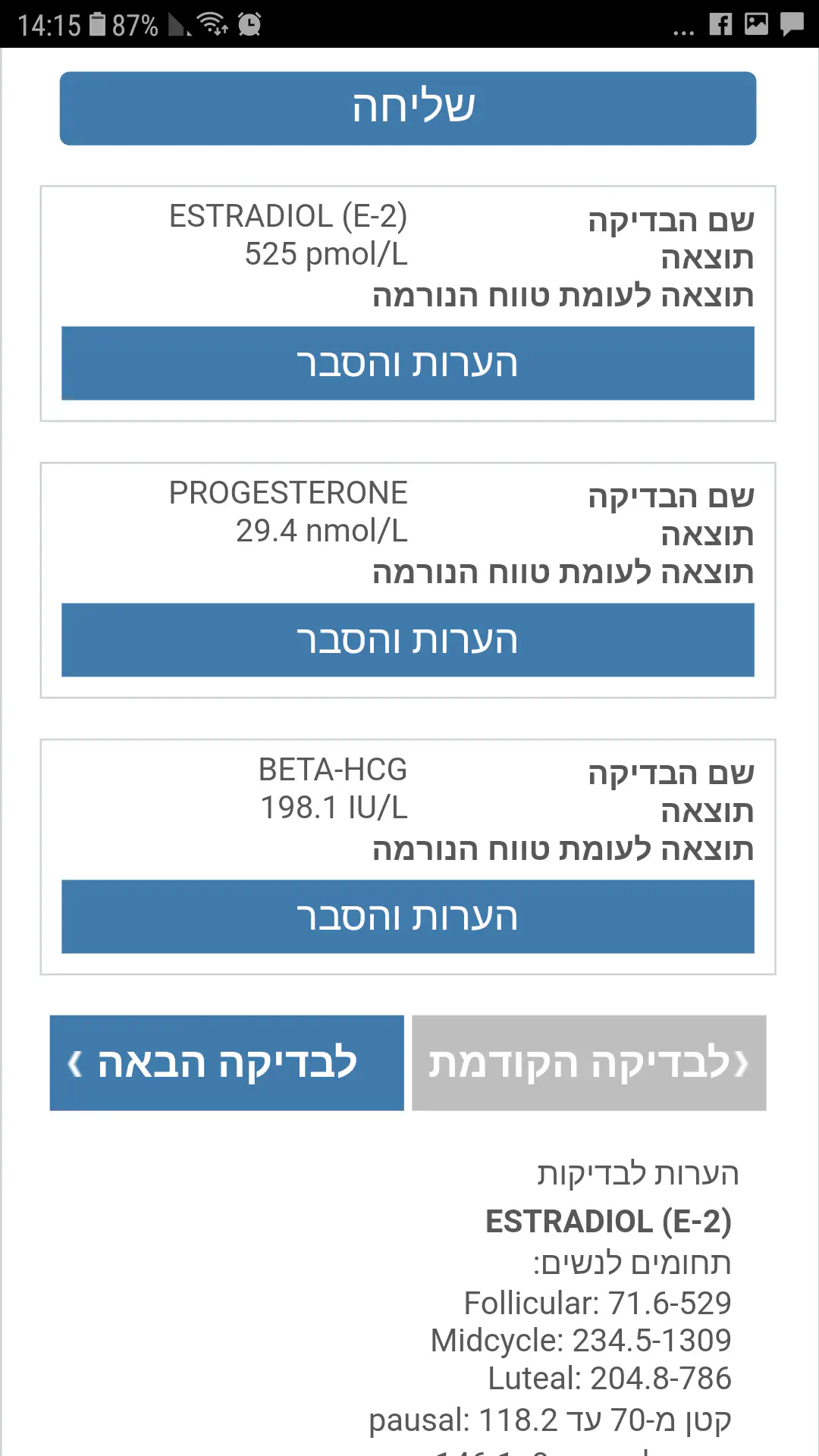Tap the Wi-Fi status icon

coord(212,24)
